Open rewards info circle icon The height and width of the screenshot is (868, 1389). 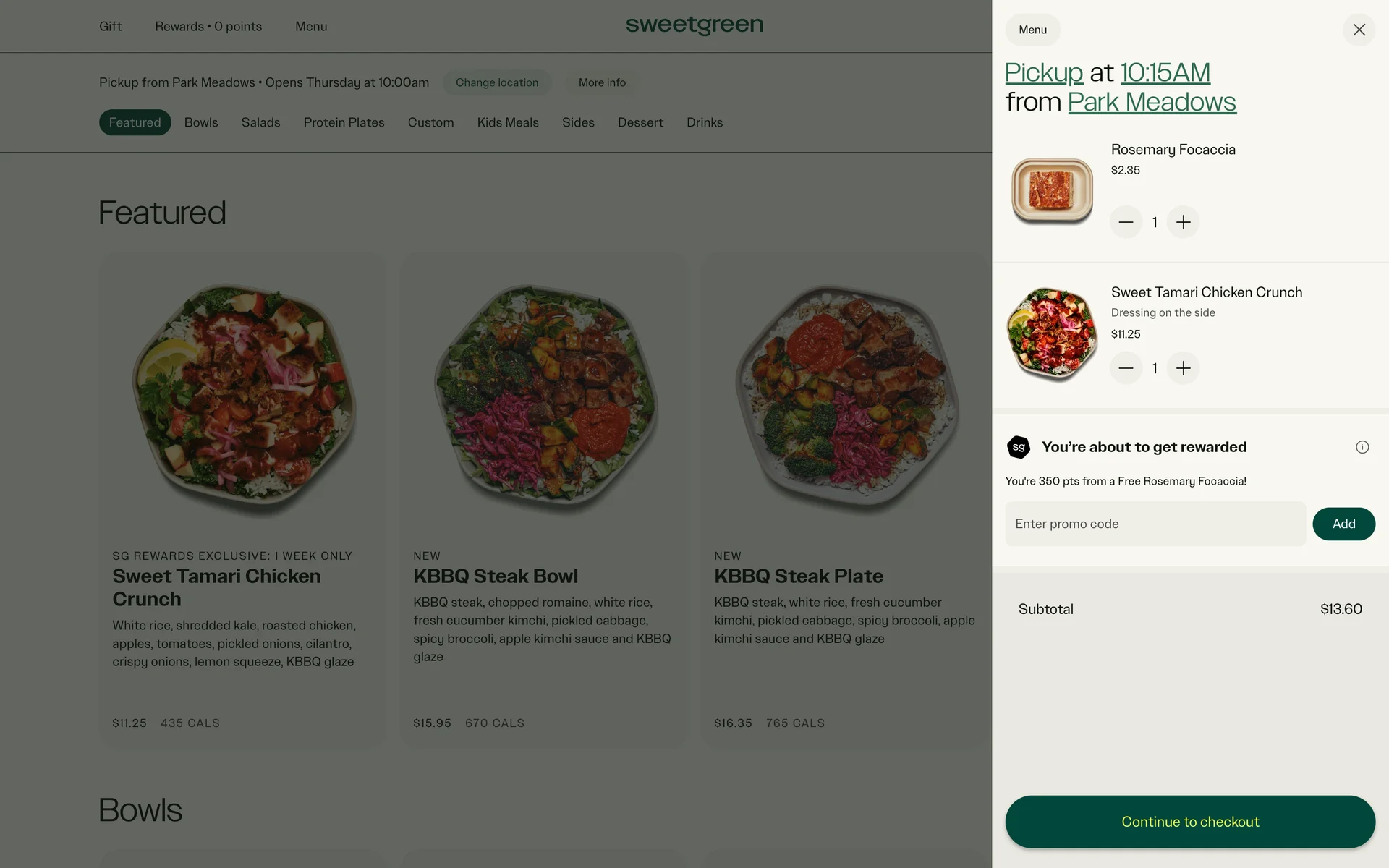(x=1362, y=447)
